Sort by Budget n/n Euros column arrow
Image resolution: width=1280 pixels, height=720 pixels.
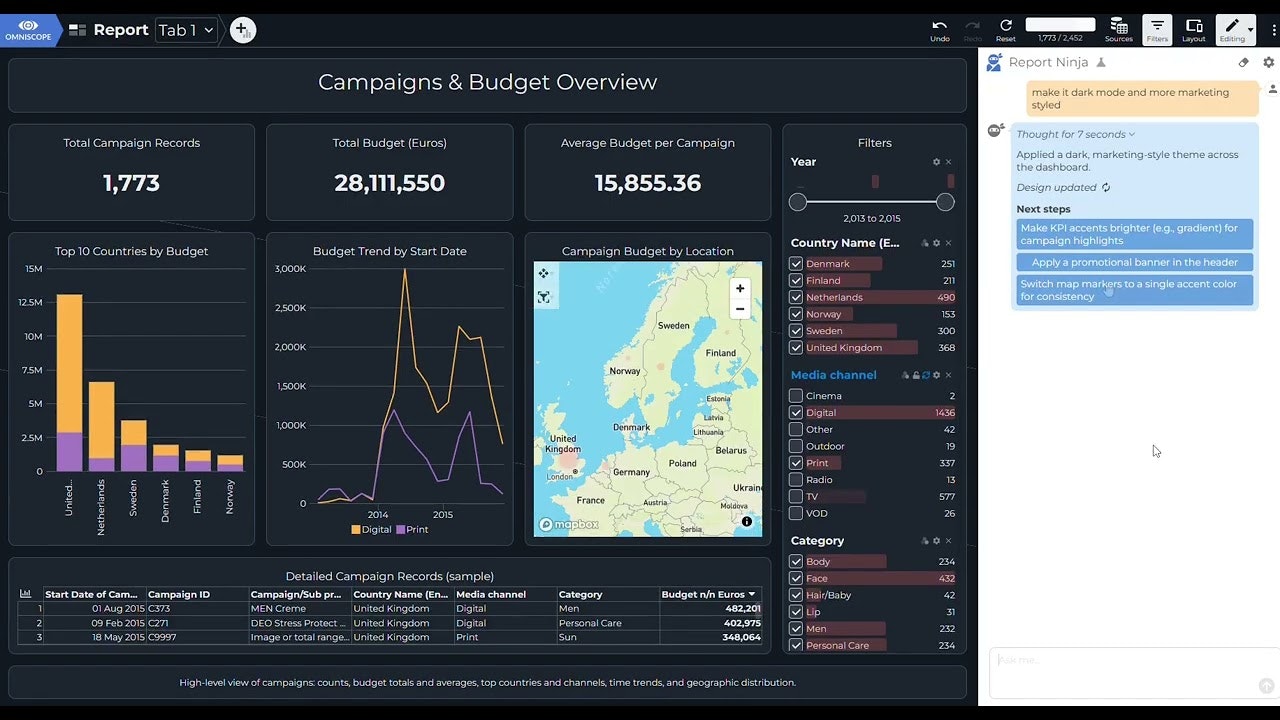coord(752,594)
